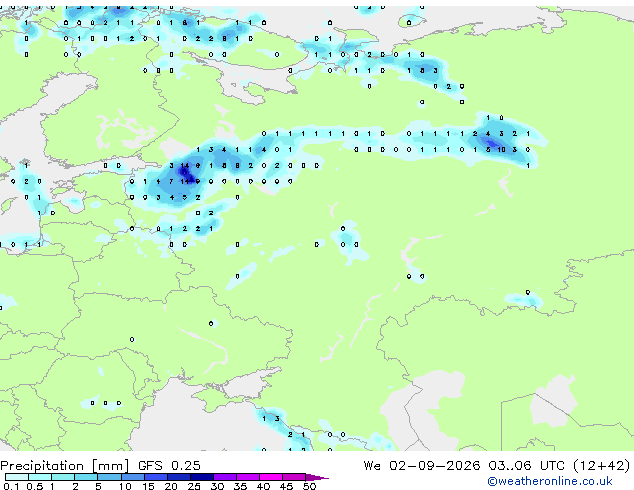Pick the 20–25 mm dark blue swatch
The height and width of the screenshot is (490, 634).
(x=178, y=477)
